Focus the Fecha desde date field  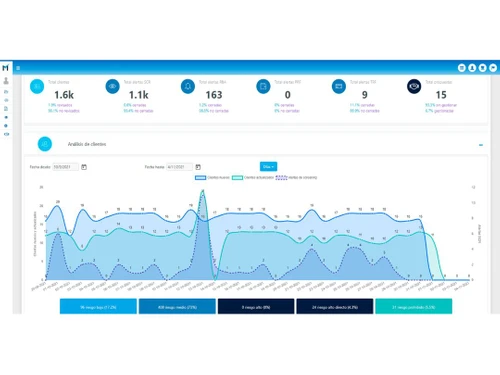[x=66, y=167]
